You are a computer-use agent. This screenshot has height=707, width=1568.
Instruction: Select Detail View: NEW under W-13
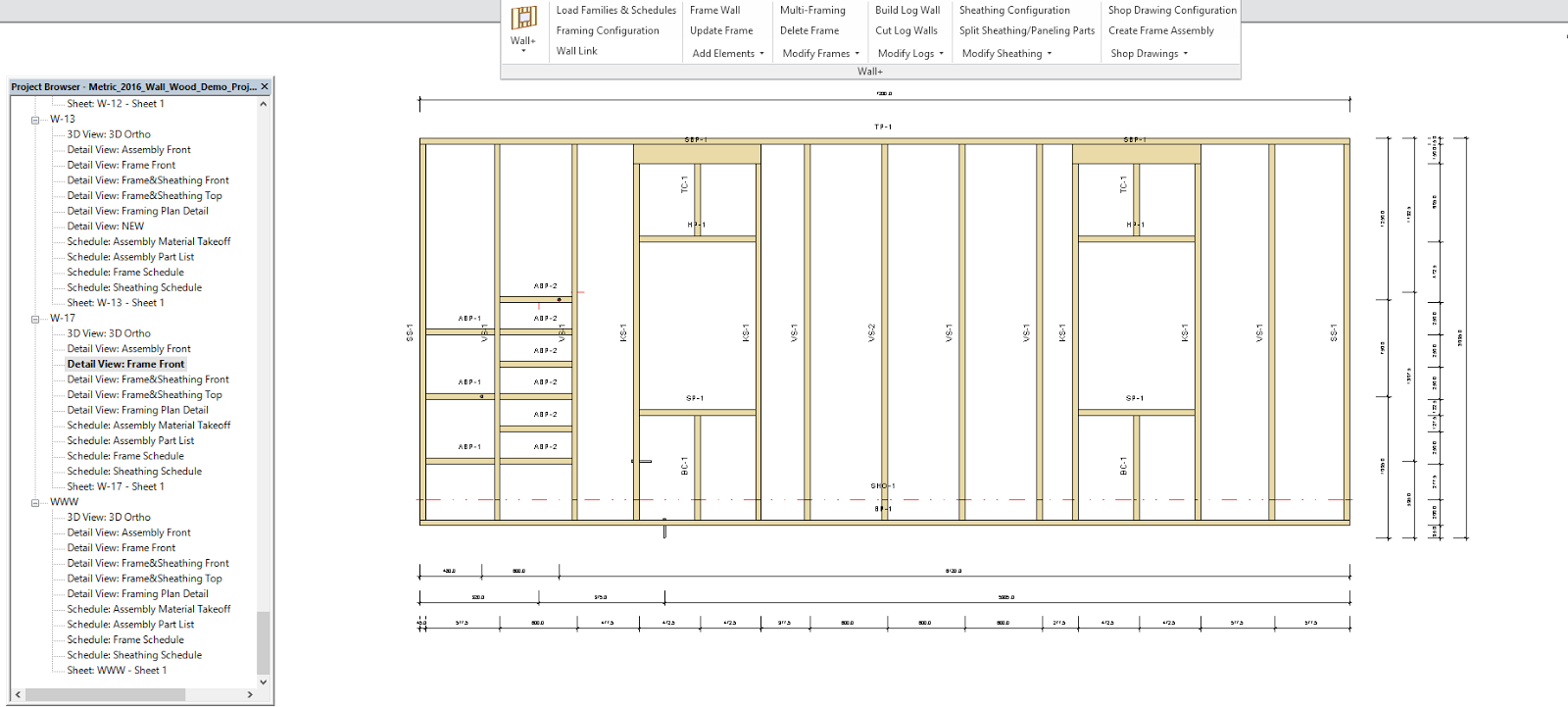[x=106, y=227]
